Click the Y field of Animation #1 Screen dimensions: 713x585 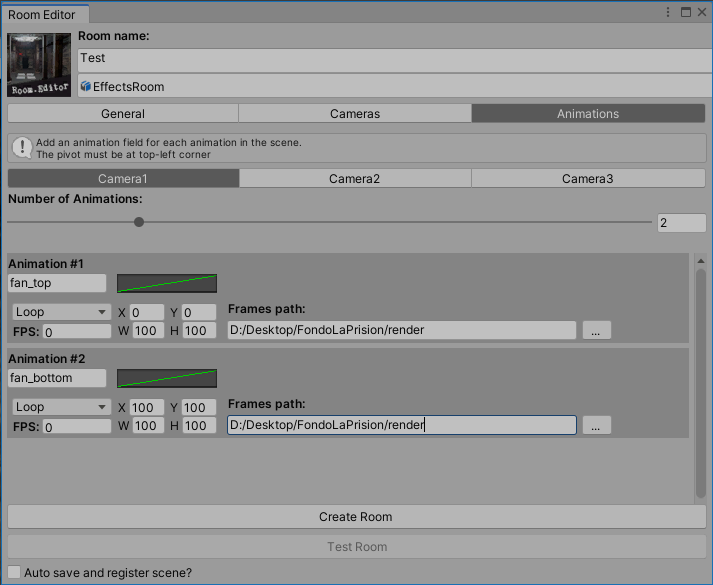[x=199, y=312]
